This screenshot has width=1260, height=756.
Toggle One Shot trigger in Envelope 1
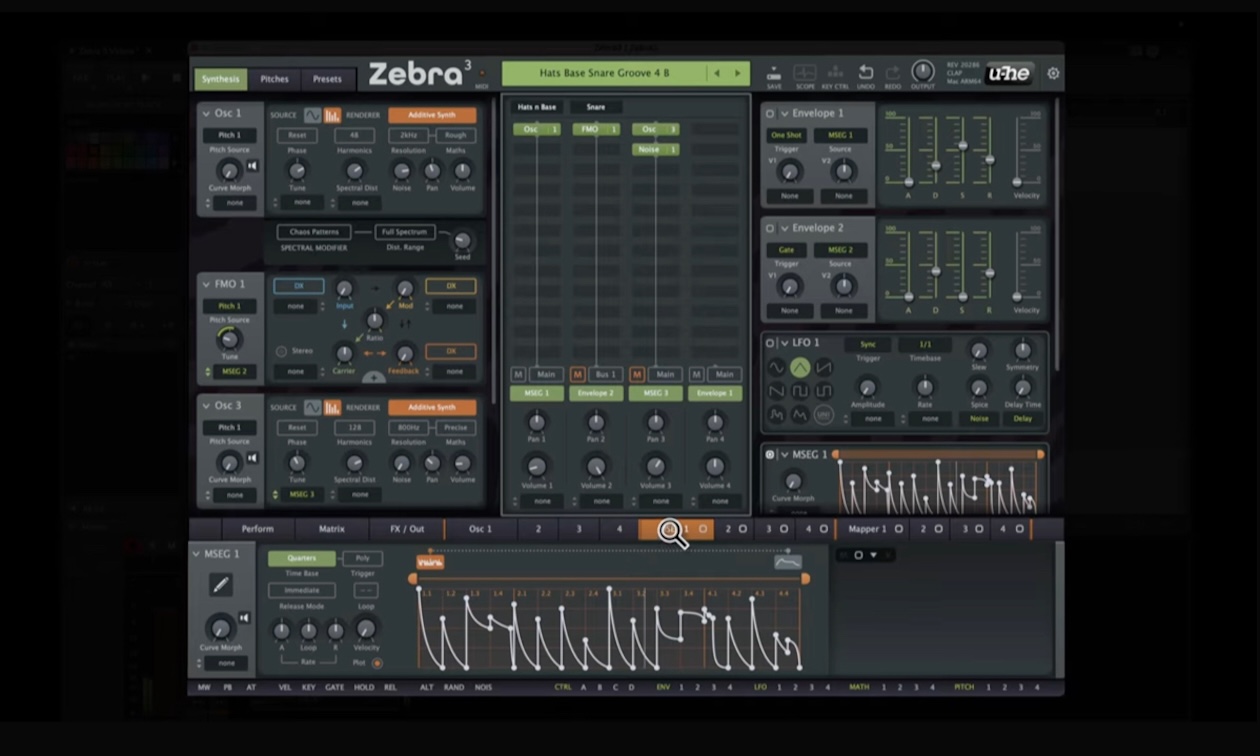coord(787,134)
